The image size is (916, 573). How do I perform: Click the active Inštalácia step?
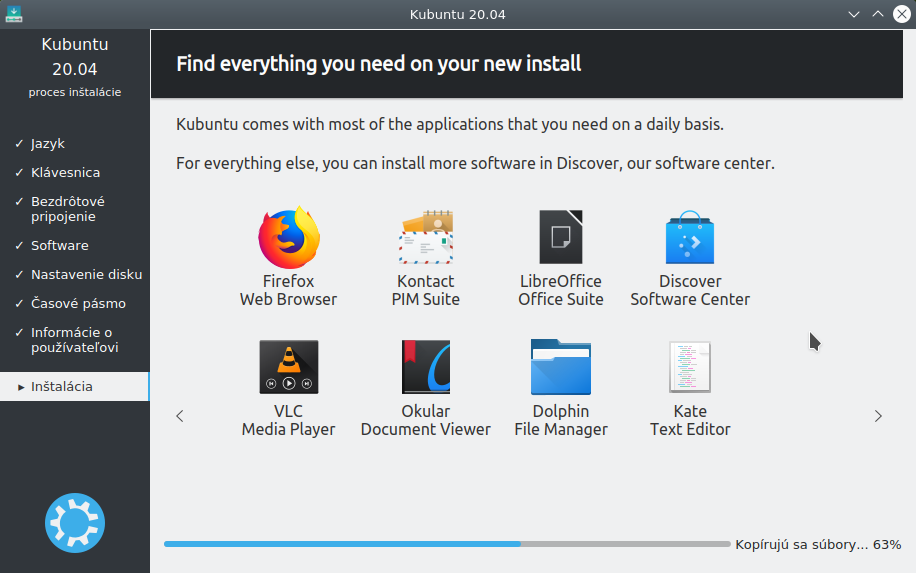point(75,387)
